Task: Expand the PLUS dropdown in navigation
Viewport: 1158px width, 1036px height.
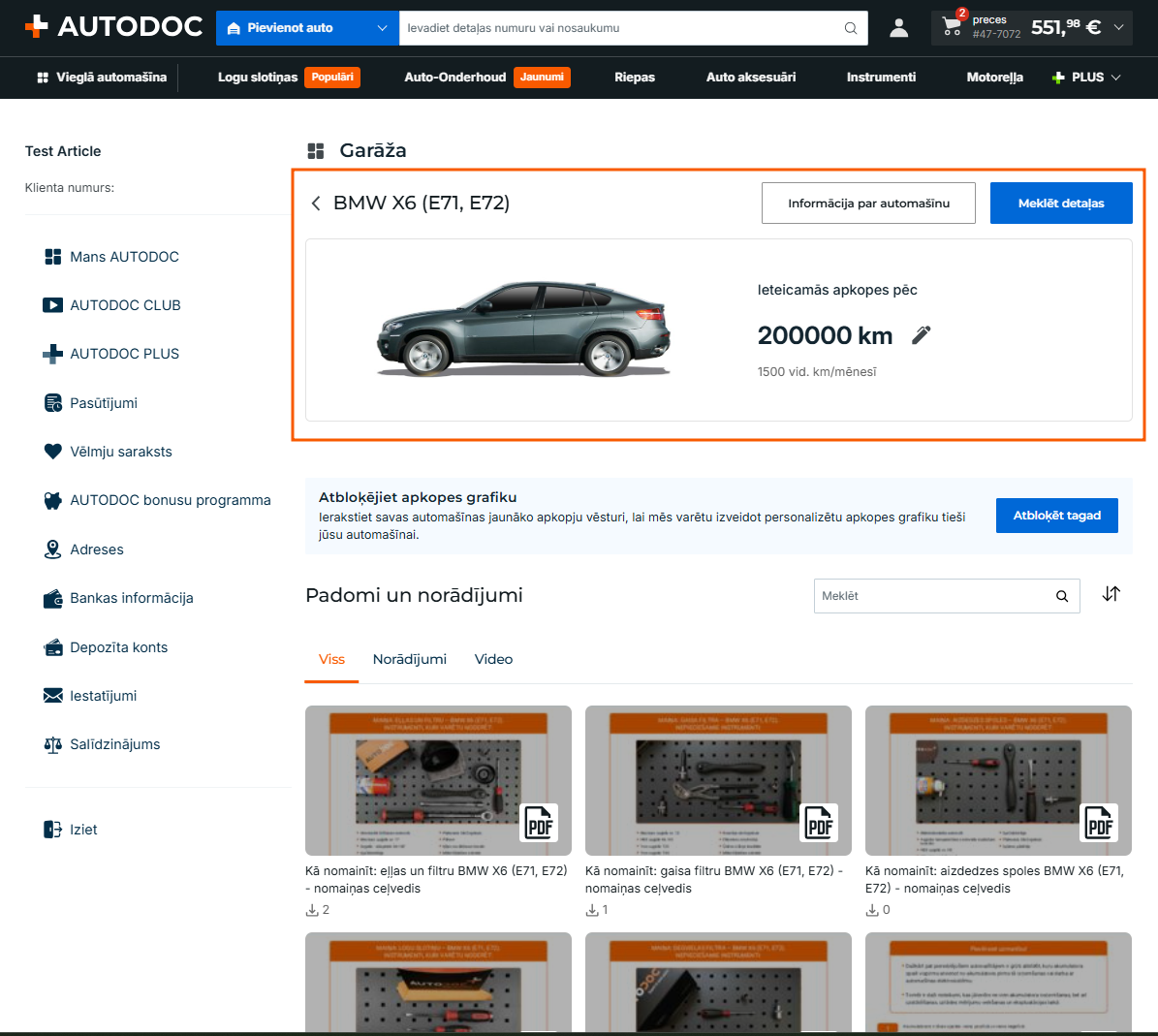Action: pos(1086,77)
